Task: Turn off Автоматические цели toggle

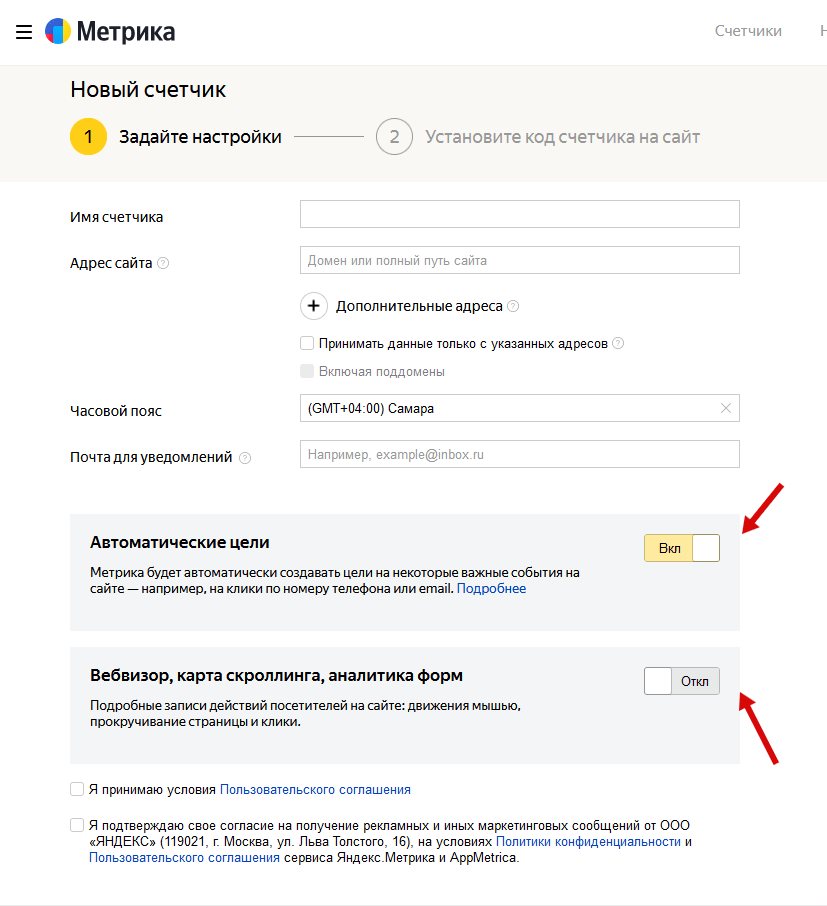Action: click(682, 548)
